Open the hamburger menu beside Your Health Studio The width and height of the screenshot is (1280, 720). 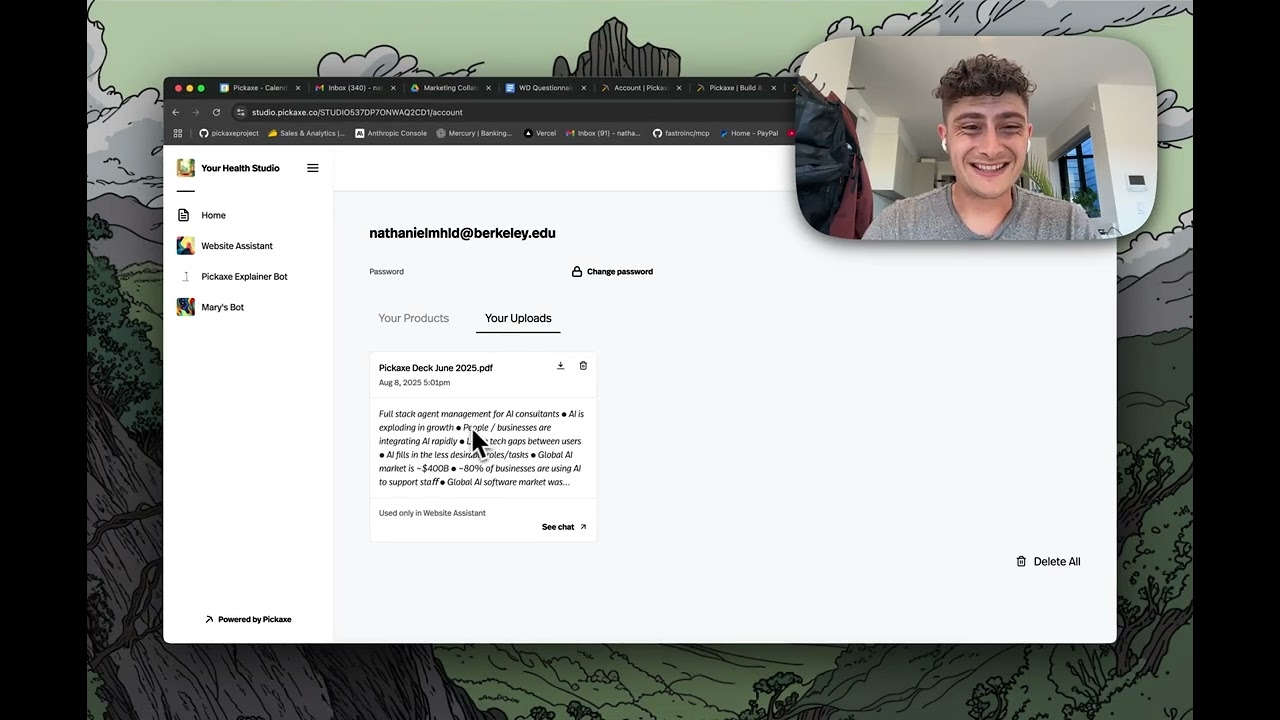(x=313, y=168)
